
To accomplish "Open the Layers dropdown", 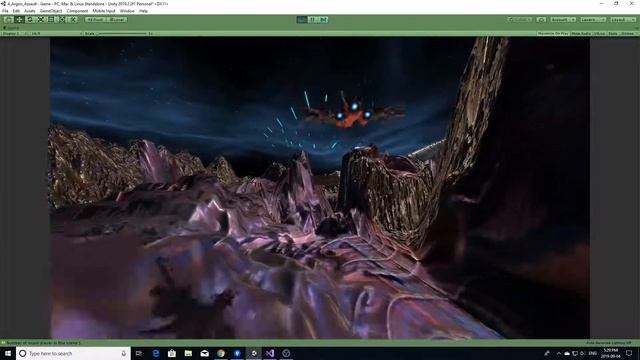I will pos(593,20).
